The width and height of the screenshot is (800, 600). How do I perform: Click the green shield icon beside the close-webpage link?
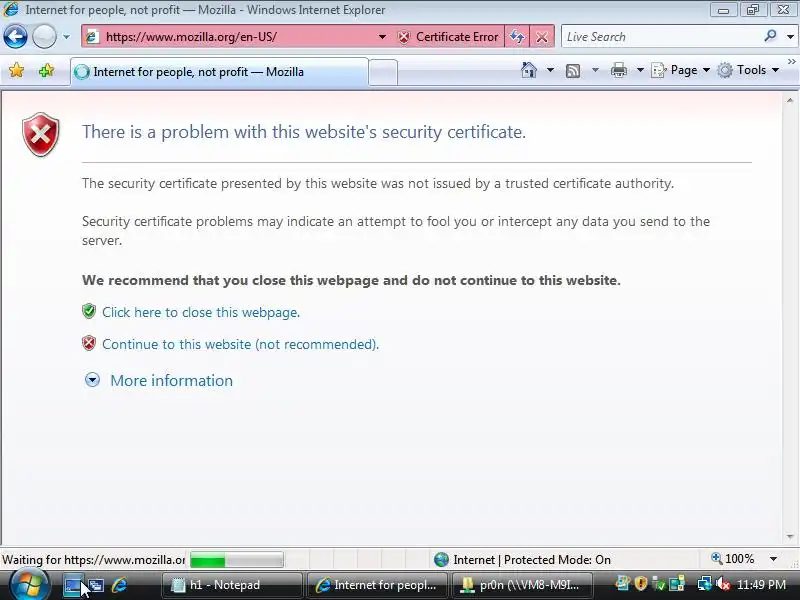[89, 311]
